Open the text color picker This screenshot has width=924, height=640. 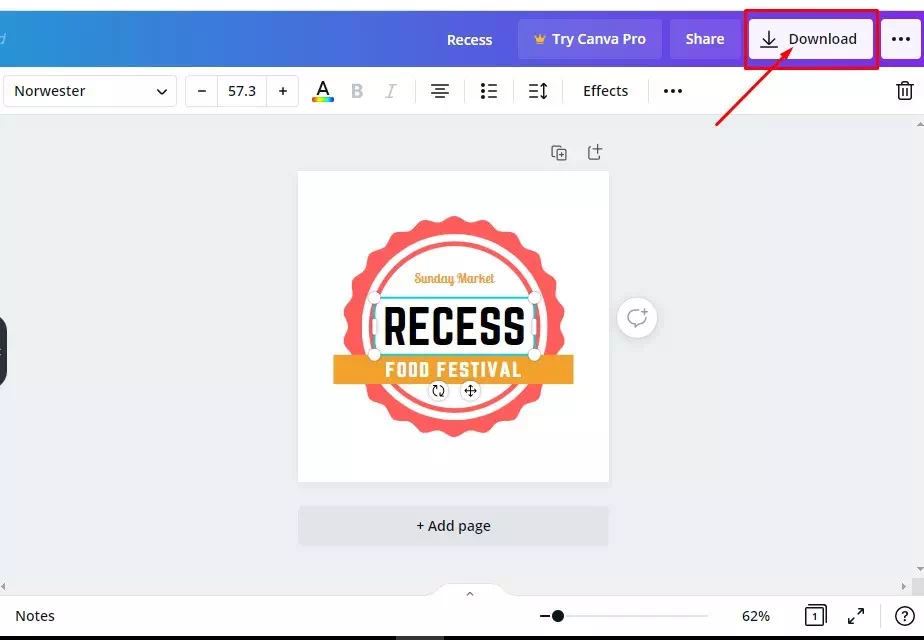322,91
